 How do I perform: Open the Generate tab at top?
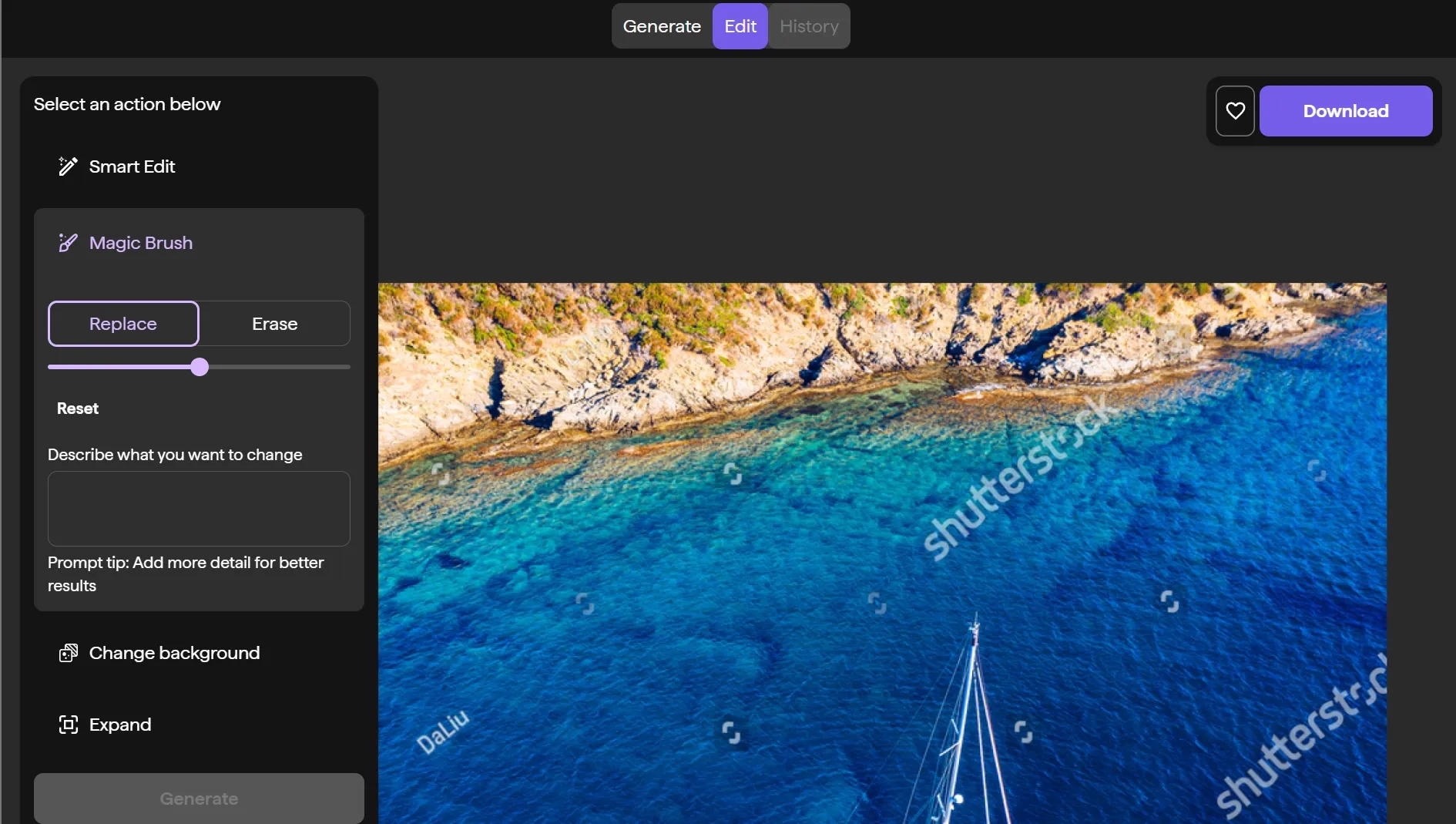662,26
